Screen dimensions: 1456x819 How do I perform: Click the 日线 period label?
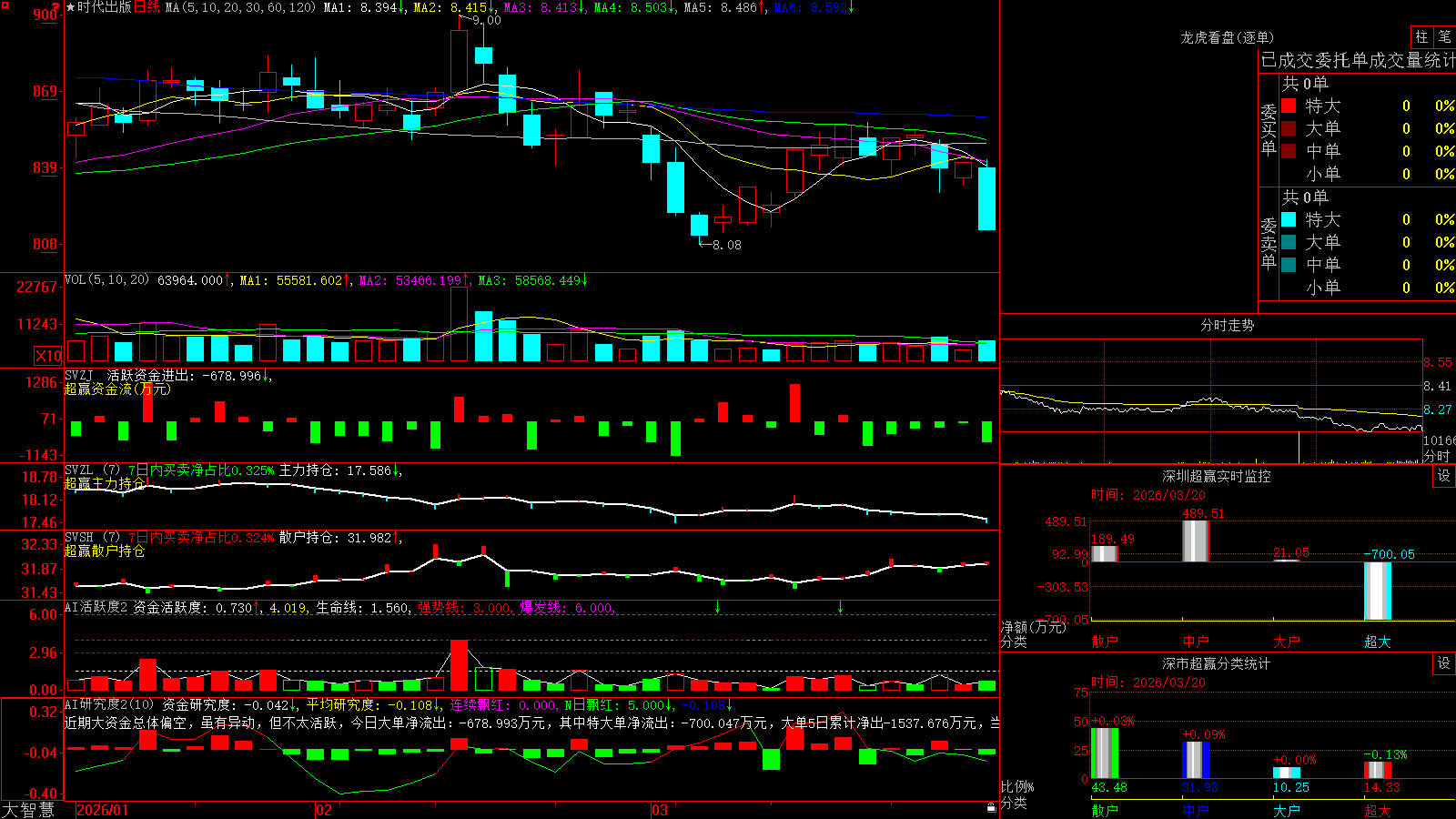pos(147,7)
